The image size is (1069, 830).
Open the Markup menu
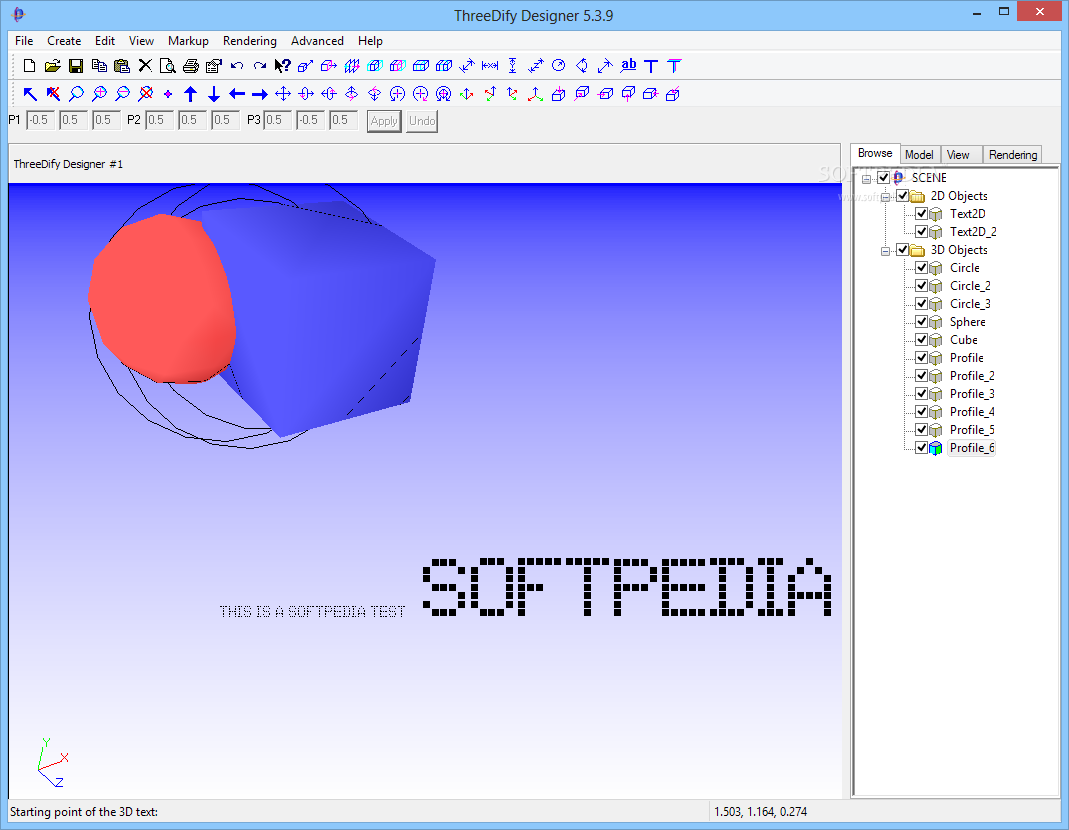click(x=188, y=41)
